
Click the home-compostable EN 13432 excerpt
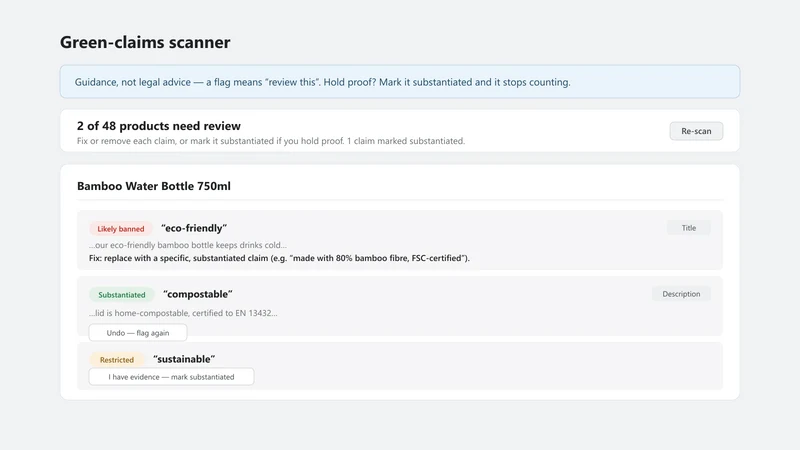(183, 313)
